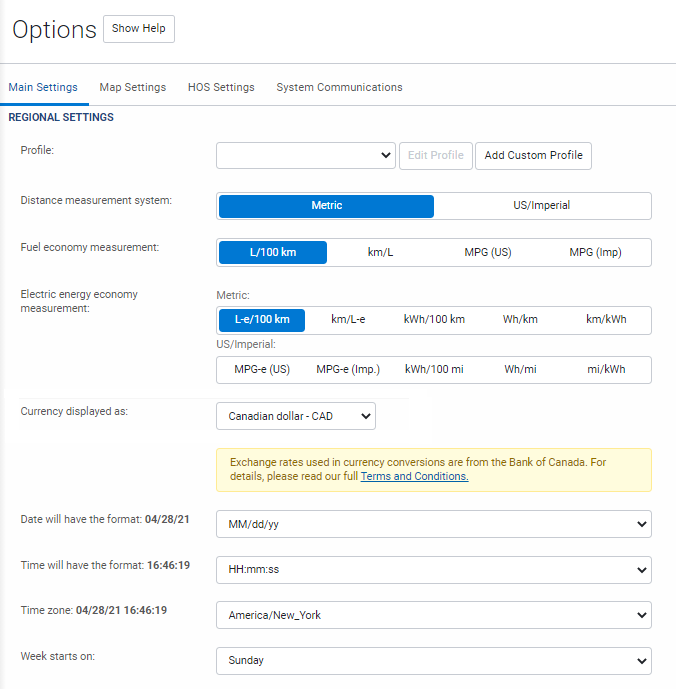
Task: Expand the MM/dd/yy date format dropdown
Action: 433,524
